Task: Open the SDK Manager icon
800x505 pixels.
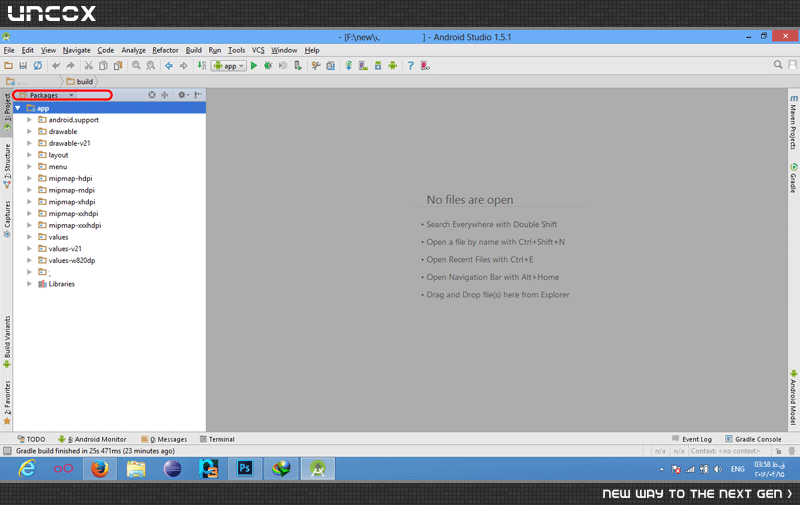Action: point(378,65)
